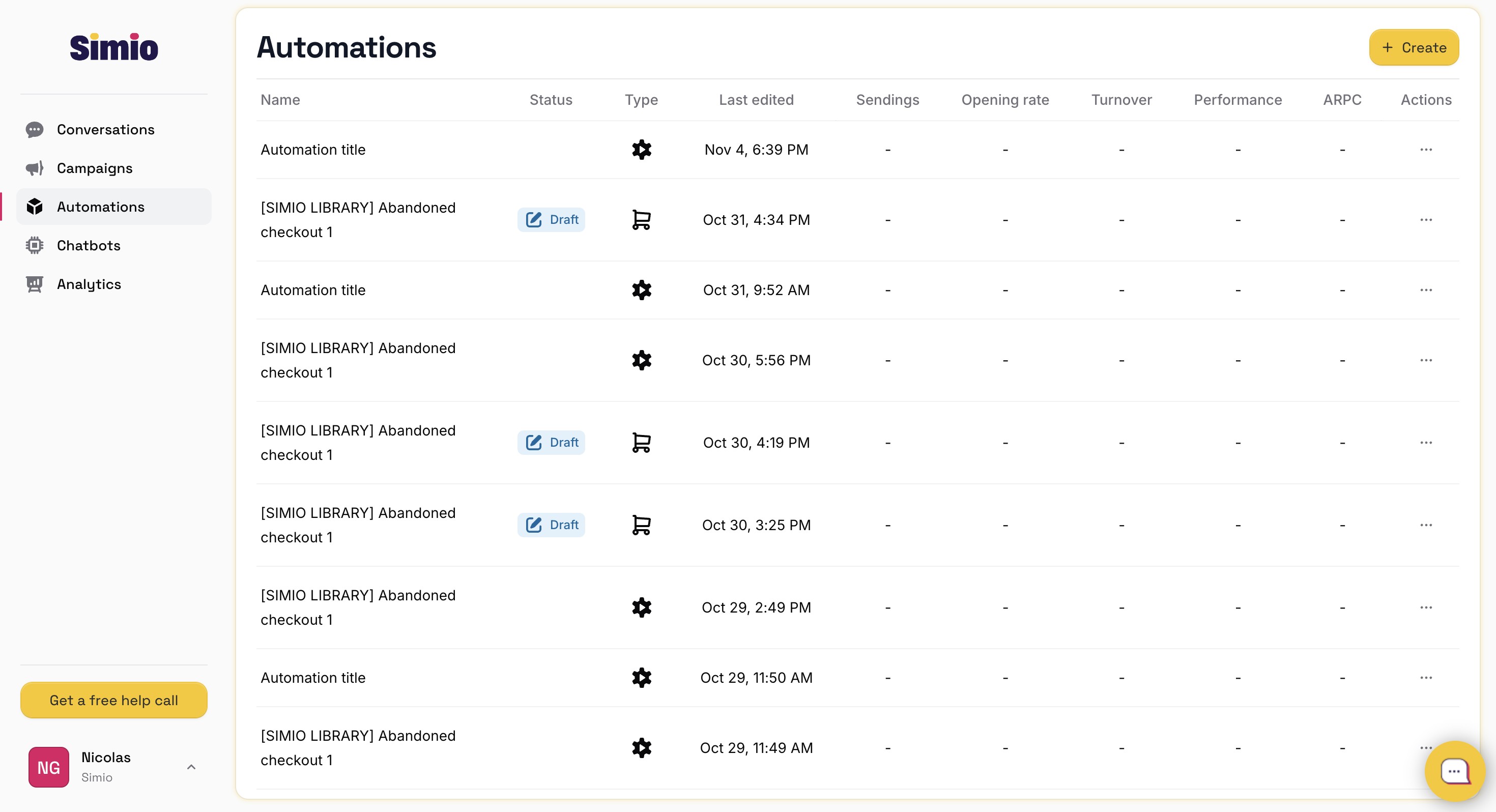Click the Create button
1496x812 pixels.
click(x=1414, y=48)
